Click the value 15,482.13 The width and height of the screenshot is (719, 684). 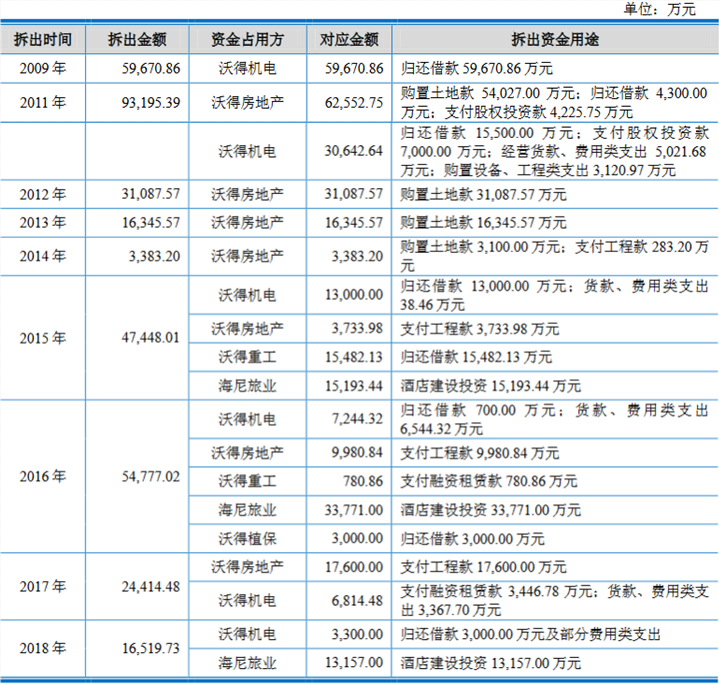click(x=354, y=357)
